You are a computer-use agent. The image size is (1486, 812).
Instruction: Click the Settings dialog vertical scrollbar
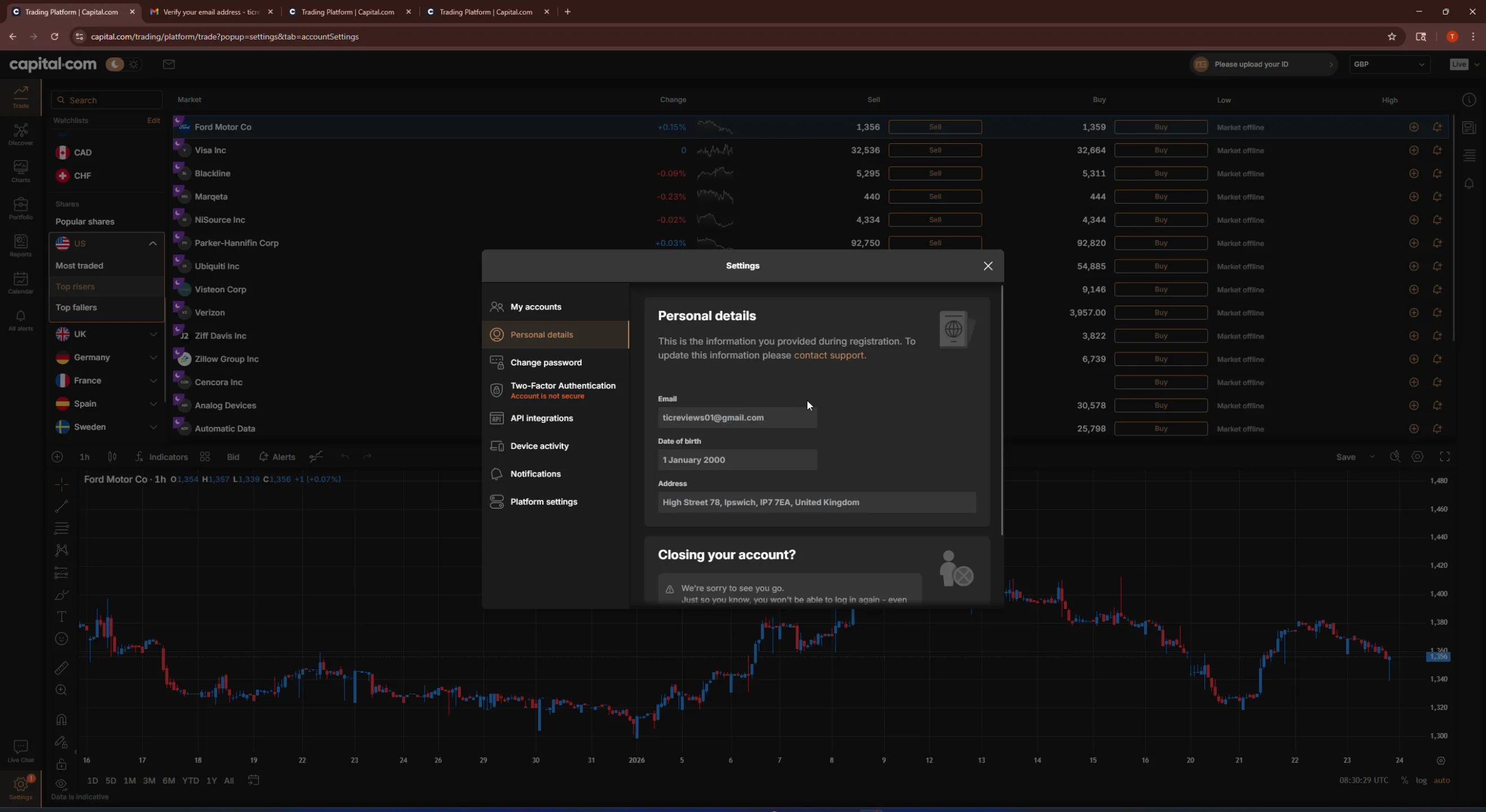coord(1002,411)
